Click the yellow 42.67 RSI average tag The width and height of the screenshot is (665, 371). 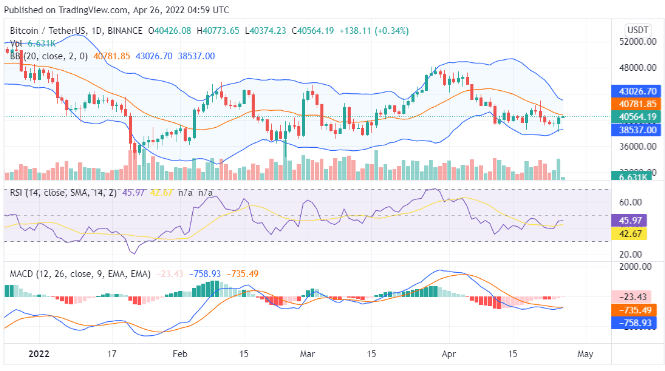[x=629, y=233]
